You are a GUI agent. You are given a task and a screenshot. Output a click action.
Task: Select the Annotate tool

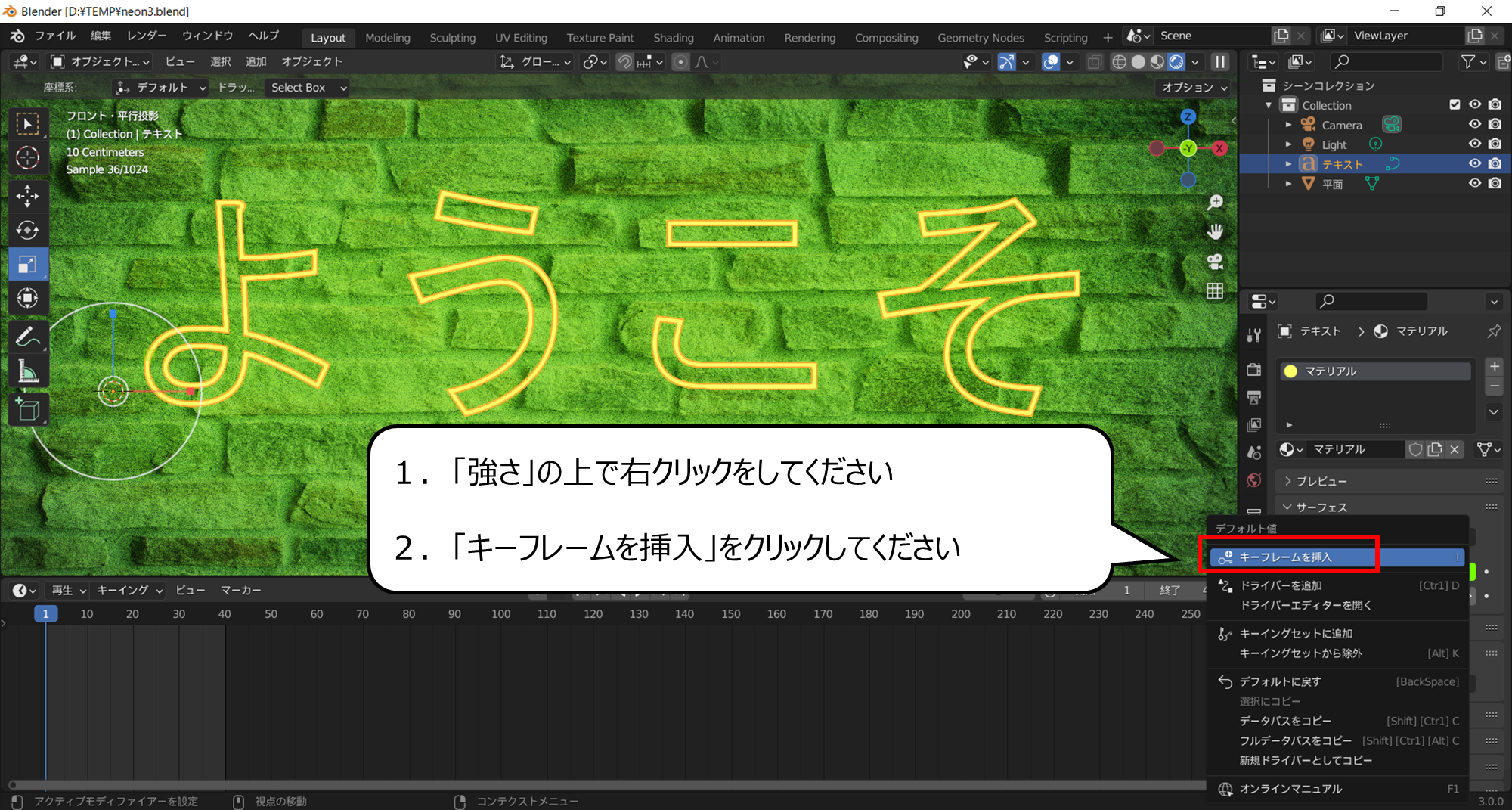click(28, 337)
